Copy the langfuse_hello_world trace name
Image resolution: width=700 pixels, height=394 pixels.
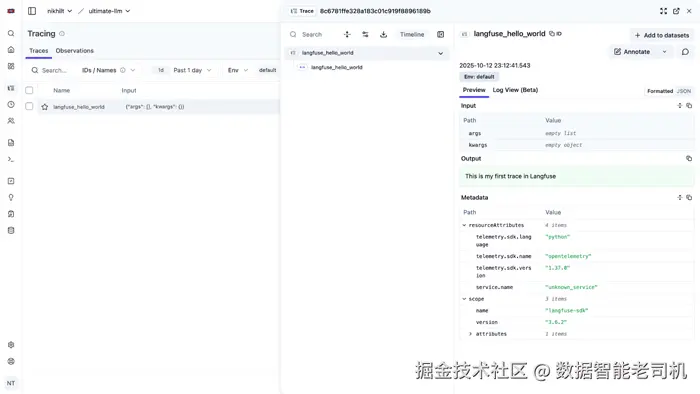(552, 33)
